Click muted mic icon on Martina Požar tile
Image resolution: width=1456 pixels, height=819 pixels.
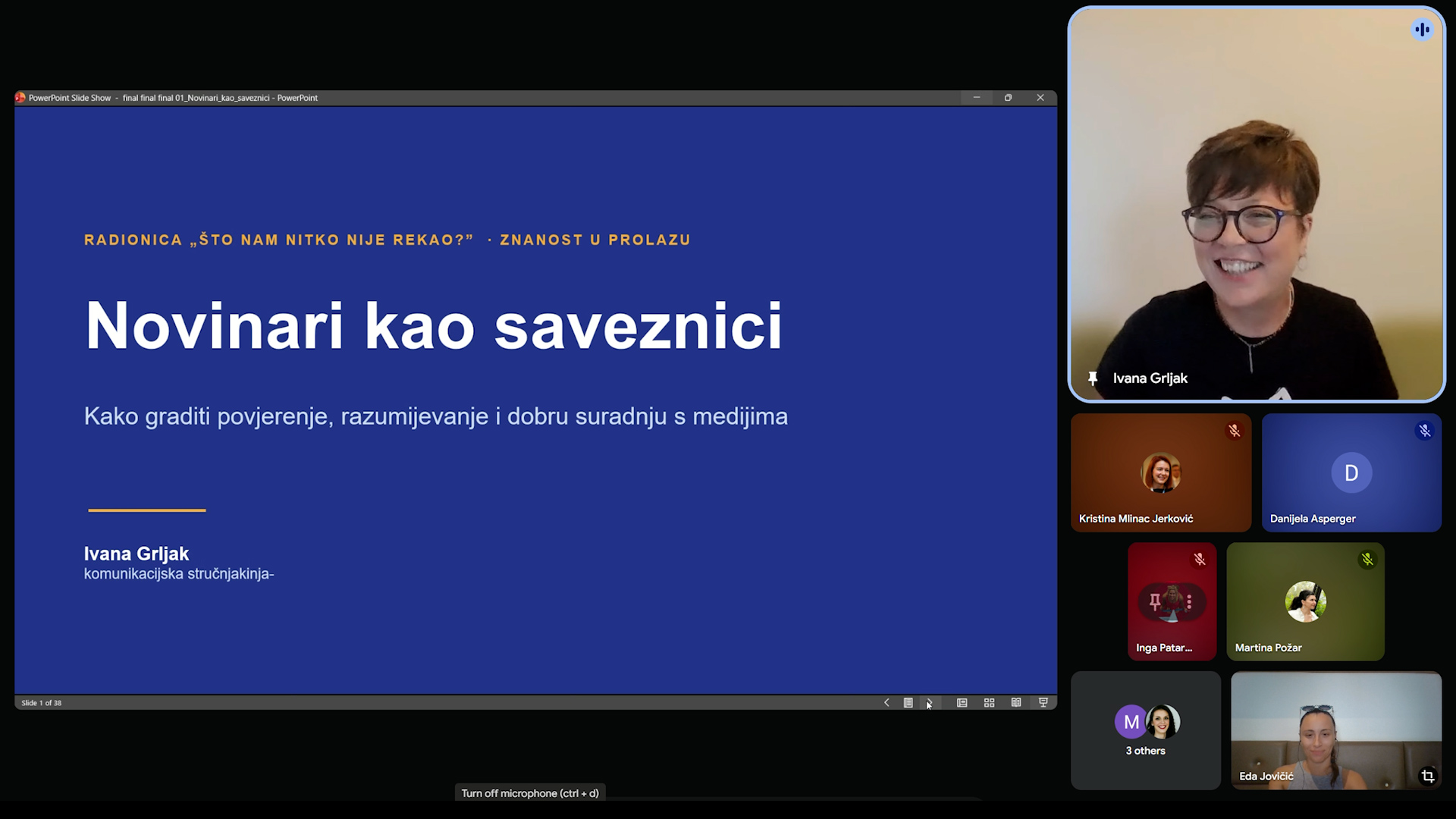[x=1367, y=560]
